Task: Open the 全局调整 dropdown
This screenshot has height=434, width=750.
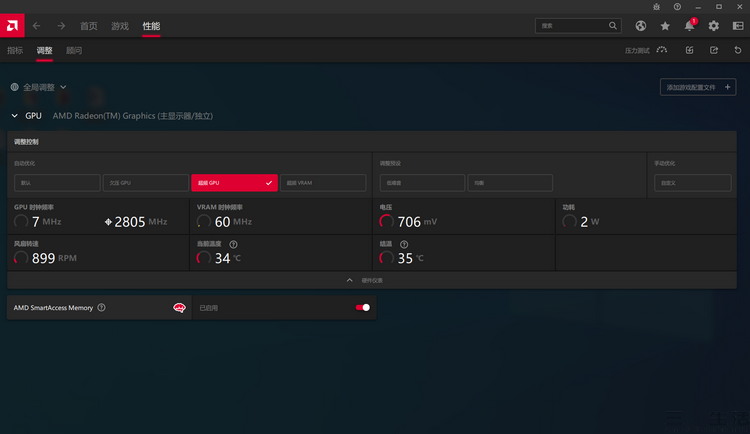Action: pyautogui.click(x=39, y=87)
